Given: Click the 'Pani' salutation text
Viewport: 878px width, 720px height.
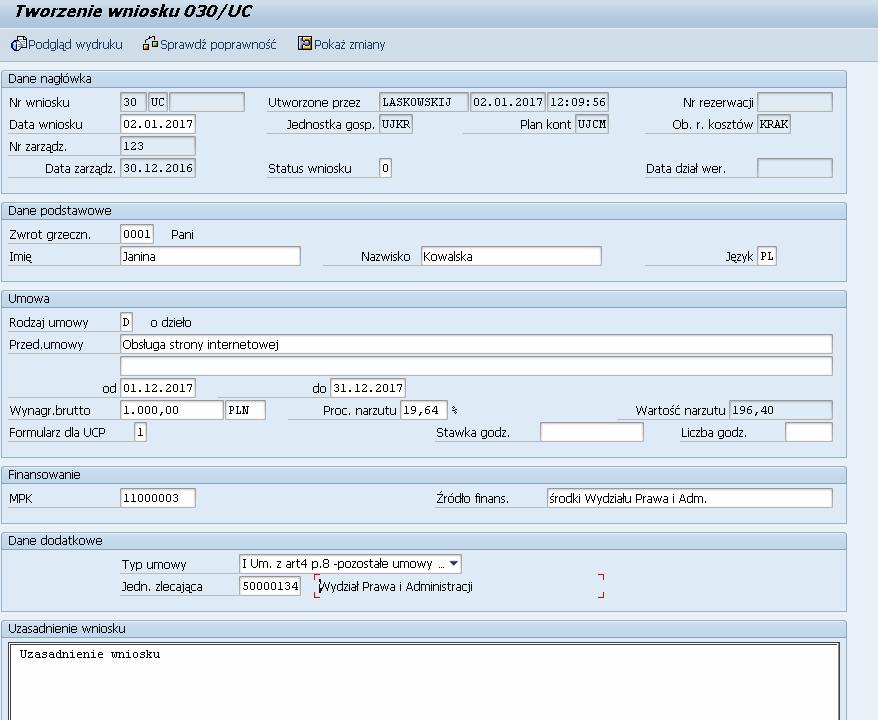Looking at the screenshot, I should click(x=183, y=235).
